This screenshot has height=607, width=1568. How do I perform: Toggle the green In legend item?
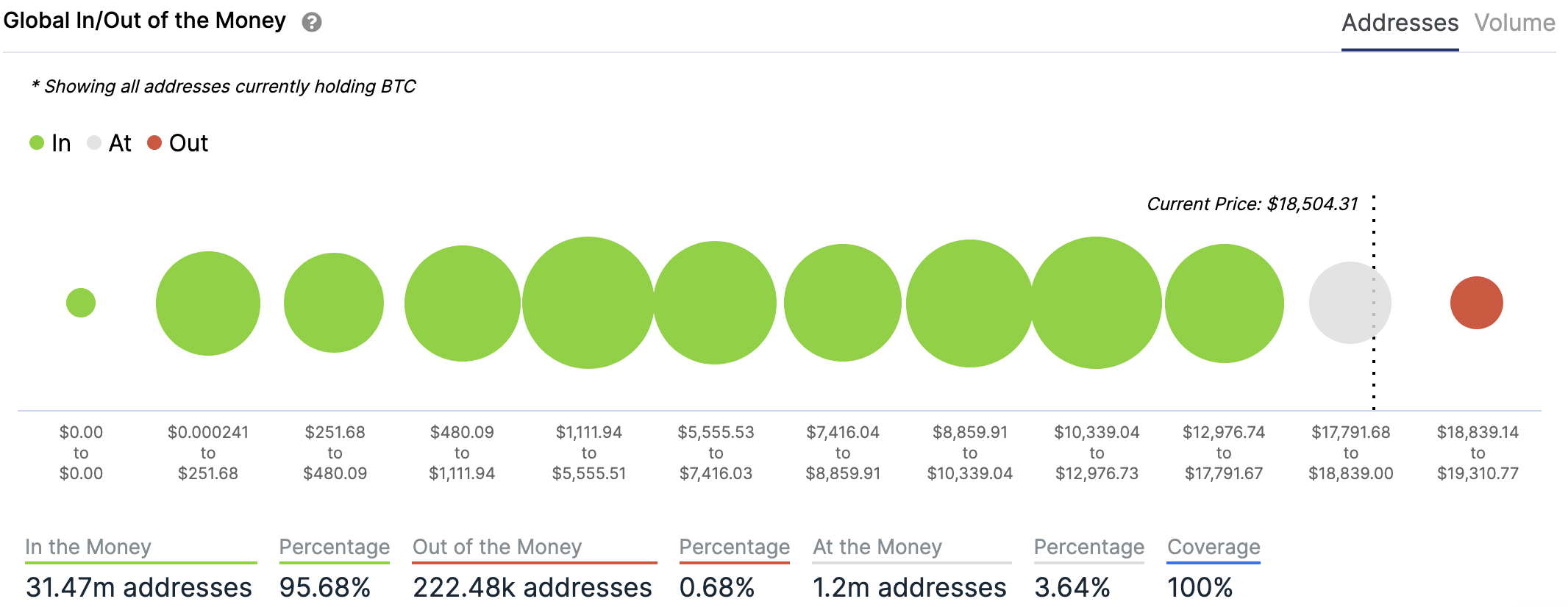click(50, 143)
